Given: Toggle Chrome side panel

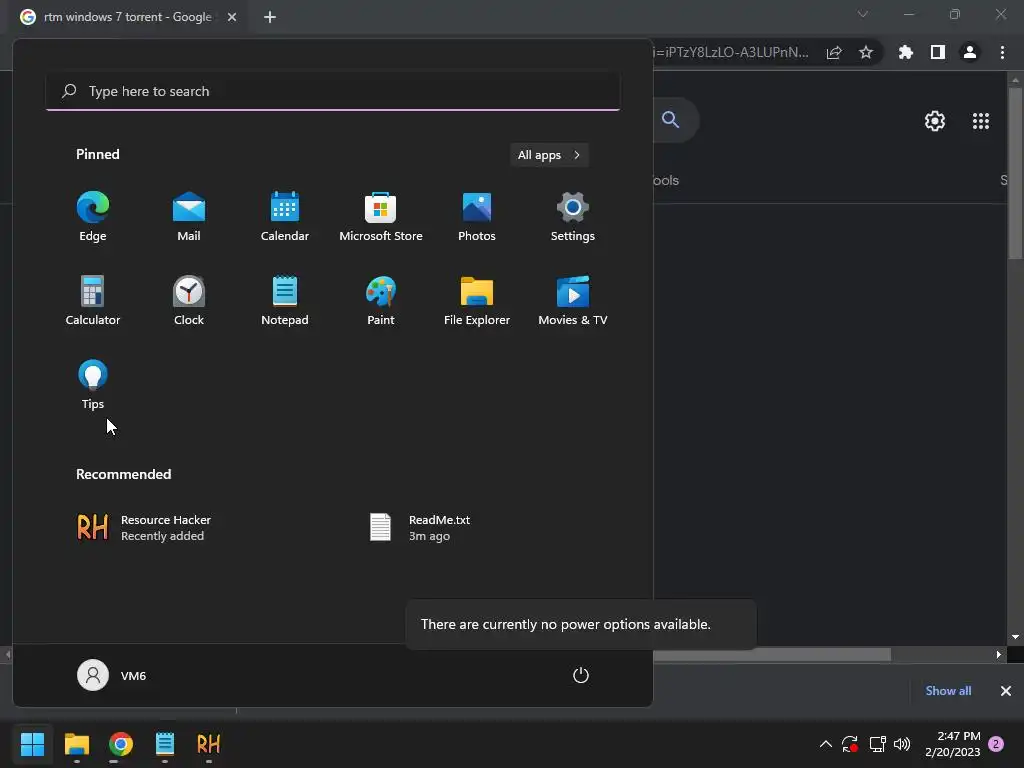Looking at the screenshot, I should (938, 52).
